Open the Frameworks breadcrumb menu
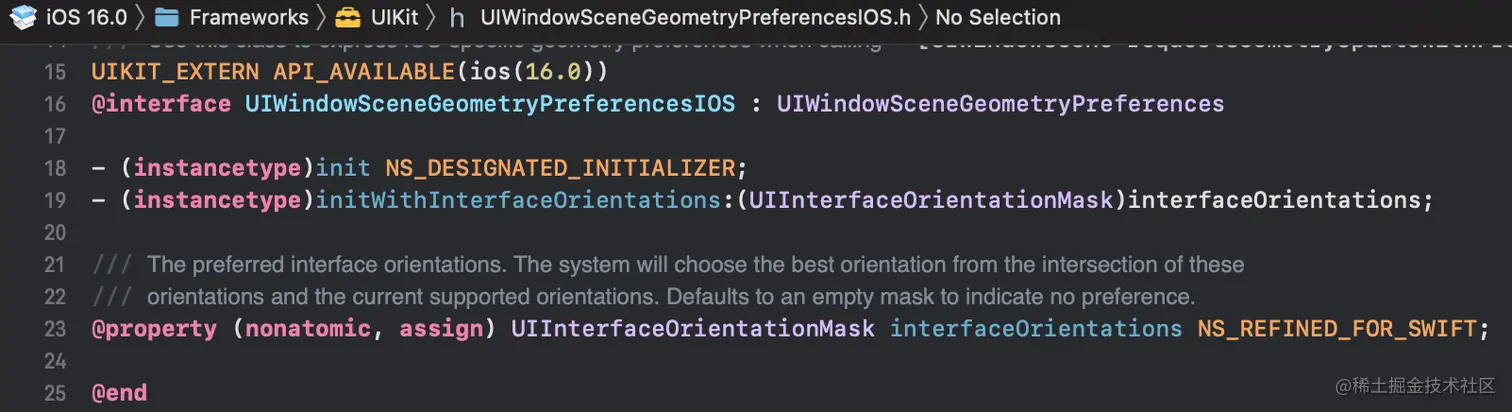 pos(248,17)
